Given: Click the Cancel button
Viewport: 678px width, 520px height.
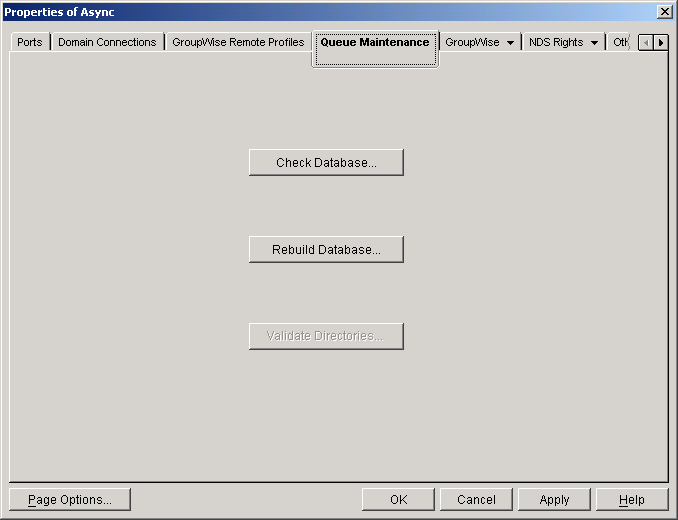Looking at the screenshot, I should pos(476,500).
